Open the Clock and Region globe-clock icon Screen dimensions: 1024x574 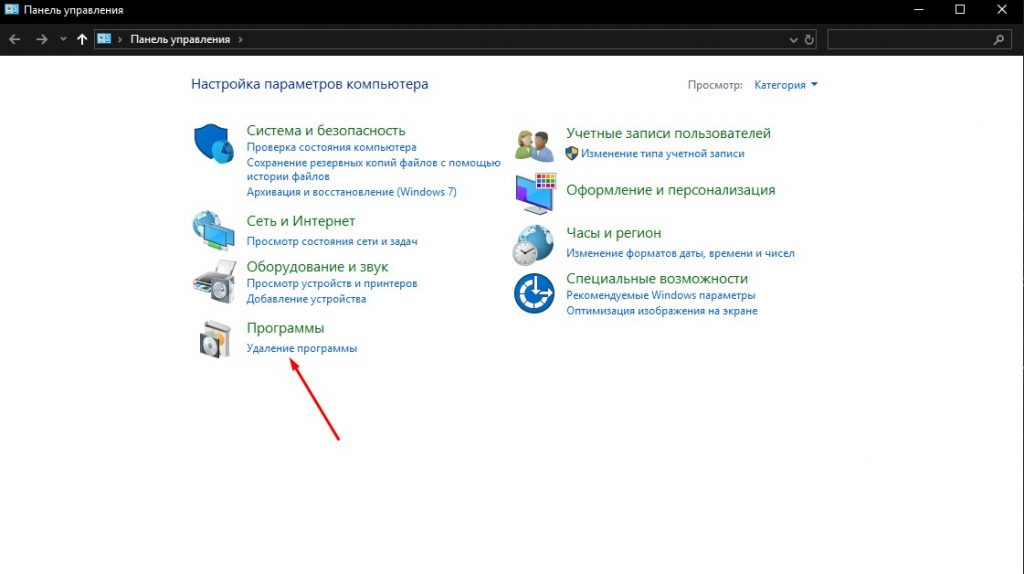click(533, 245)
